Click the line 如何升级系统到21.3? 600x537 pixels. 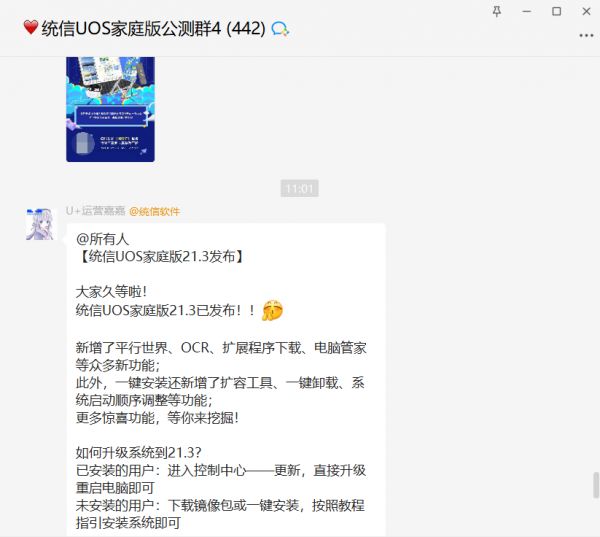tap(139, 453)
